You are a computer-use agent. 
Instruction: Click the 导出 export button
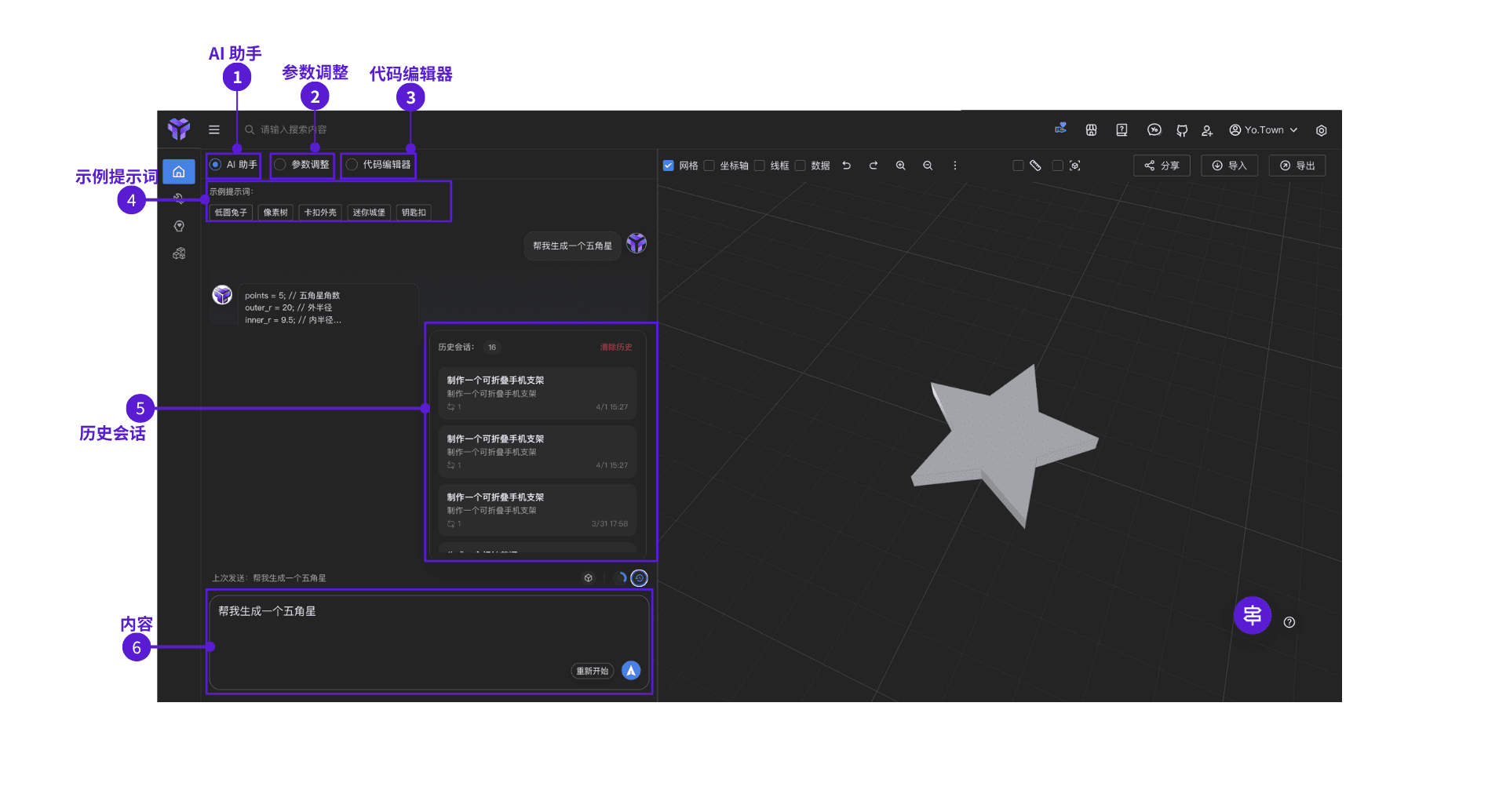(1297, 166)
